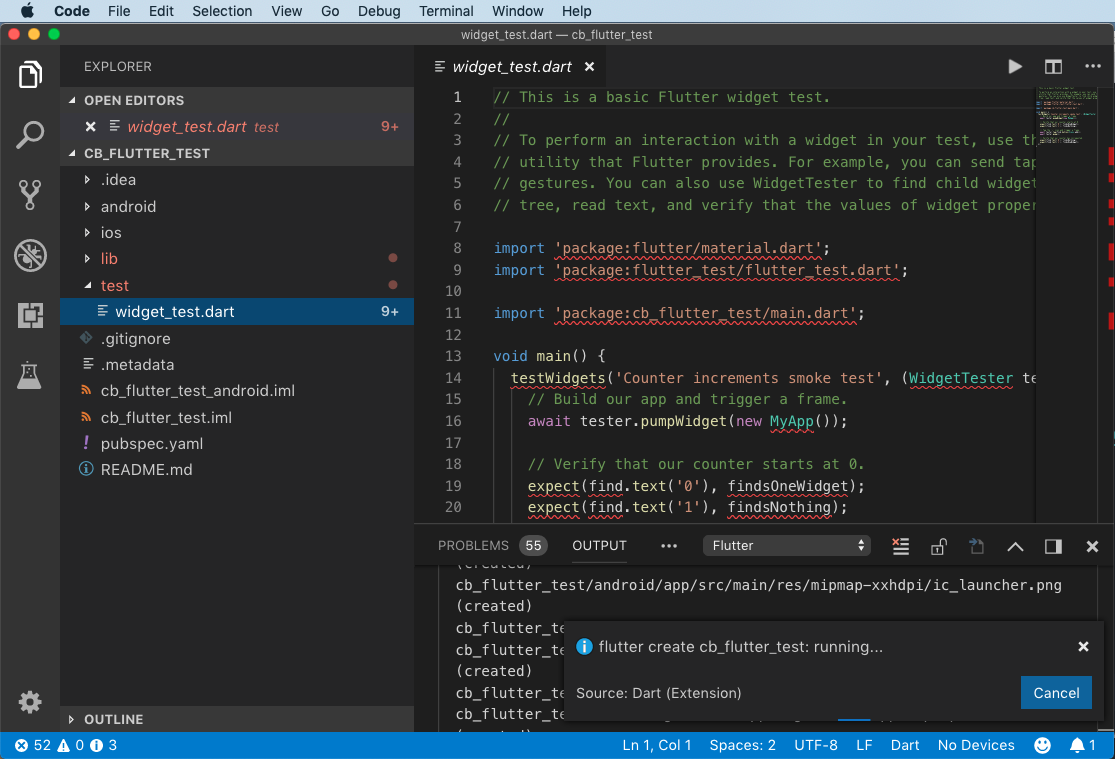Maximize the panel with the chevron up
This screenshot has height=759, width=1115.
tap(1015, 546)
